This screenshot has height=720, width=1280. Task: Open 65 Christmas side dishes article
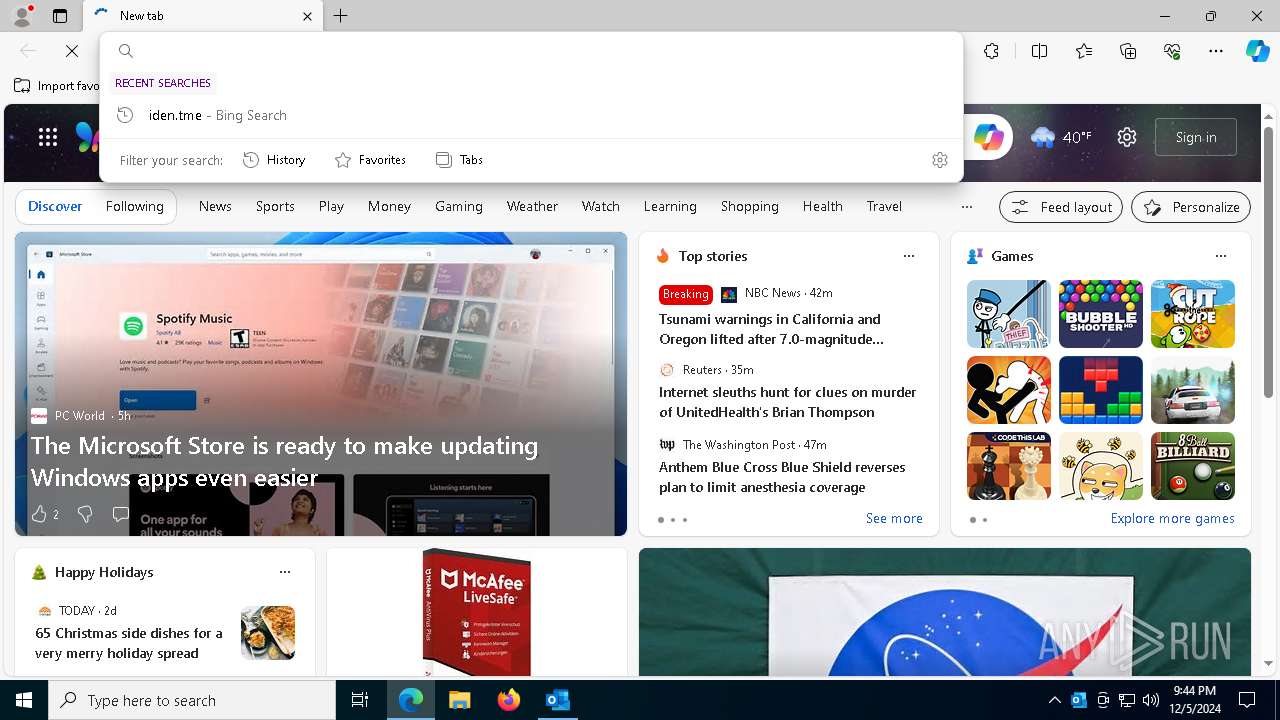click(129, 643)
